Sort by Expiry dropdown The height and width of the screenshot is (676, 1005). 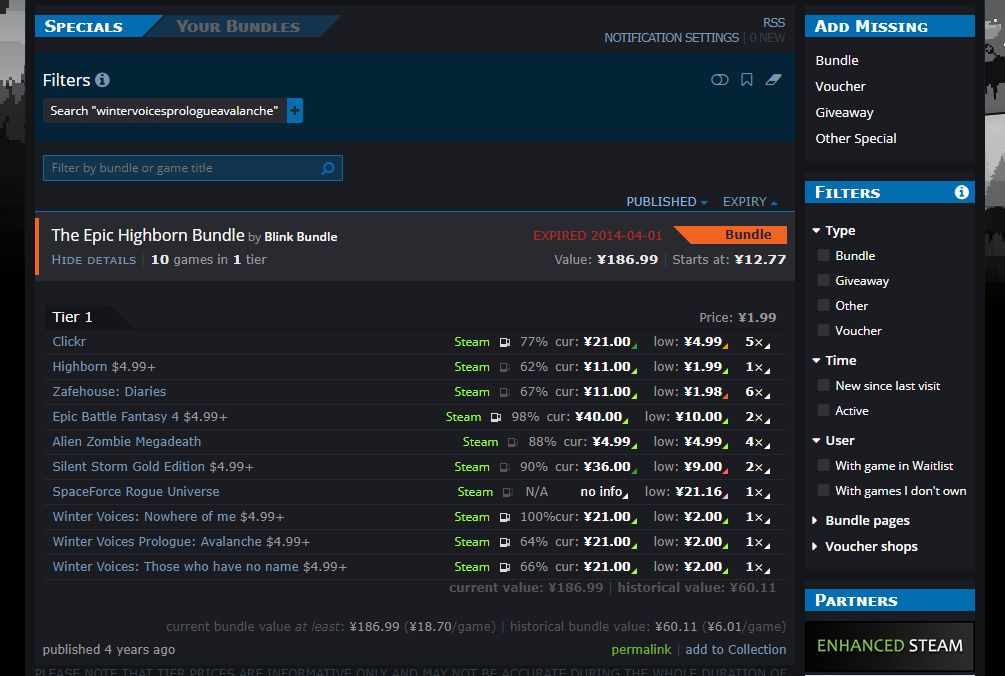coord(750,202)
